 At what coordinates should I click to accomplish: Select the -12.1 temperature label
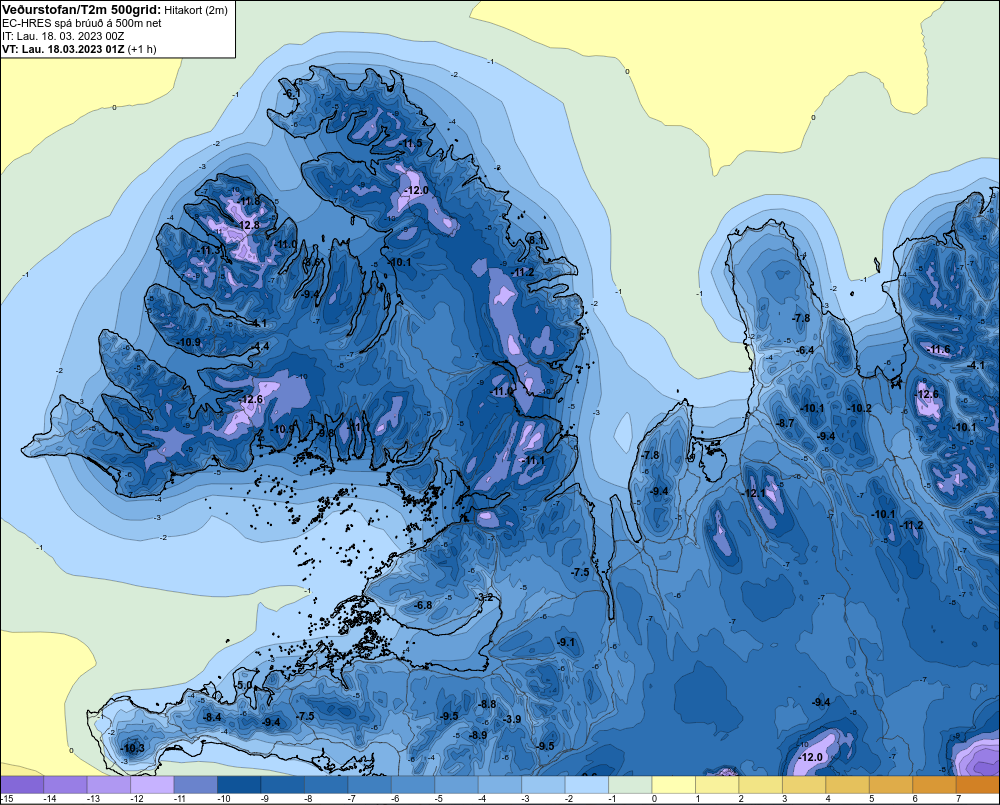pyautogui.click(x=754, y=493)
